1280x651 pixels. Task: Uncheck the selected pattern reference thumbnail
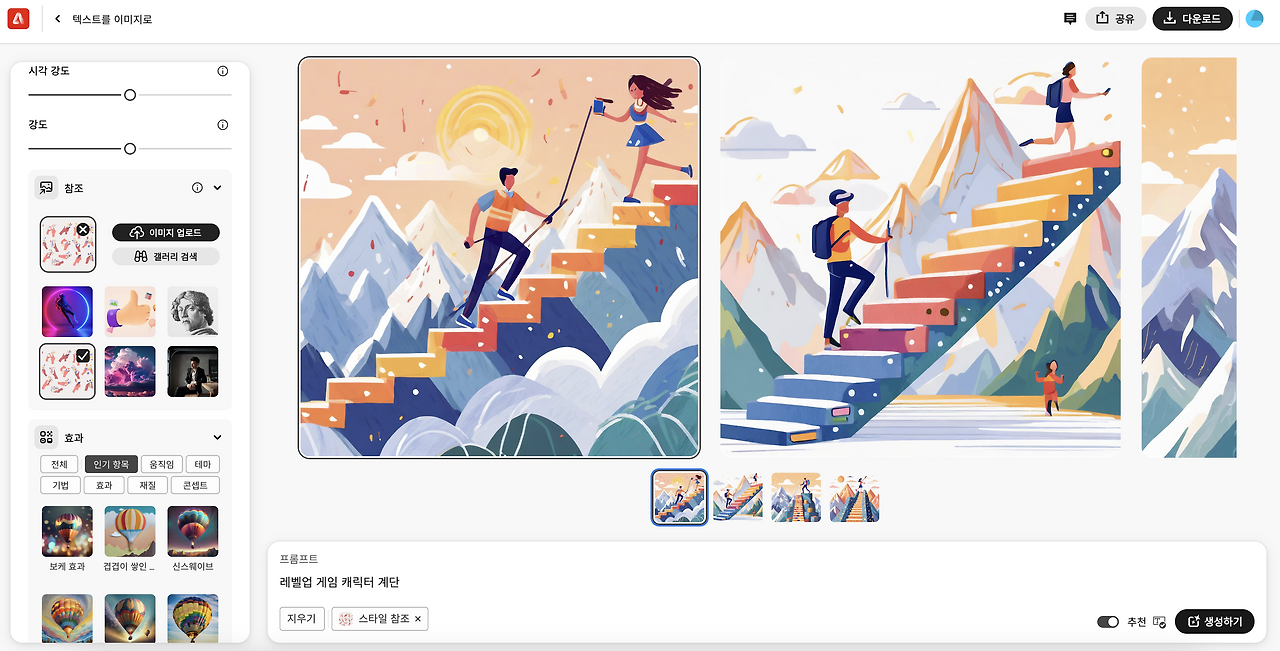click(83, 356)
